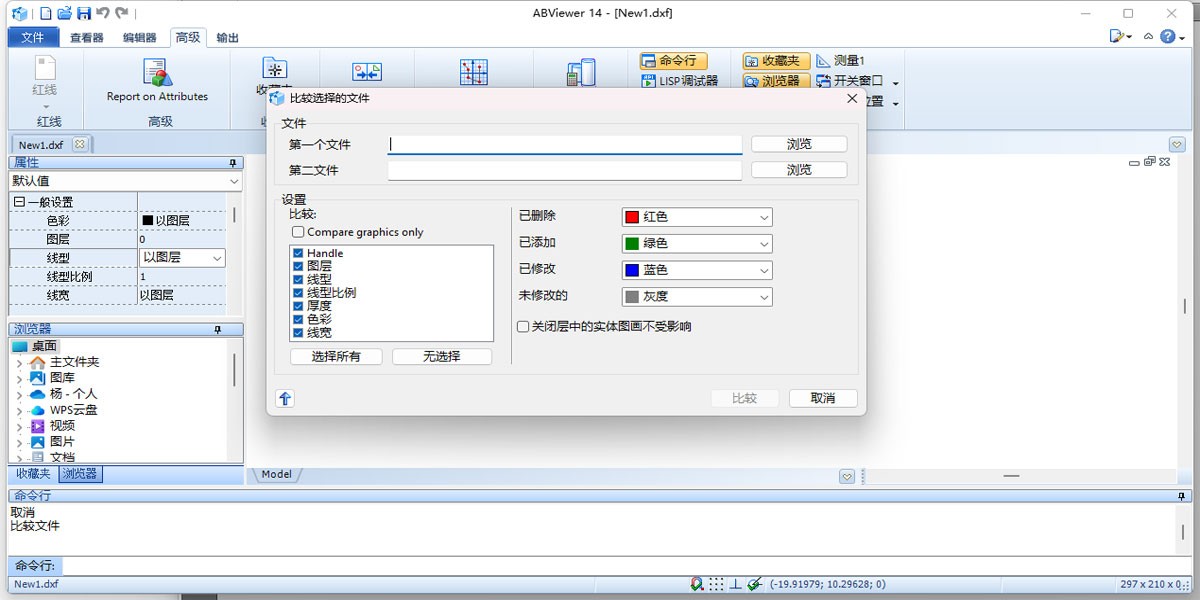Open the 已删除 color dropdown (红色)
The width and height of the screenshot is (1200, 600).
click(697, 217)
